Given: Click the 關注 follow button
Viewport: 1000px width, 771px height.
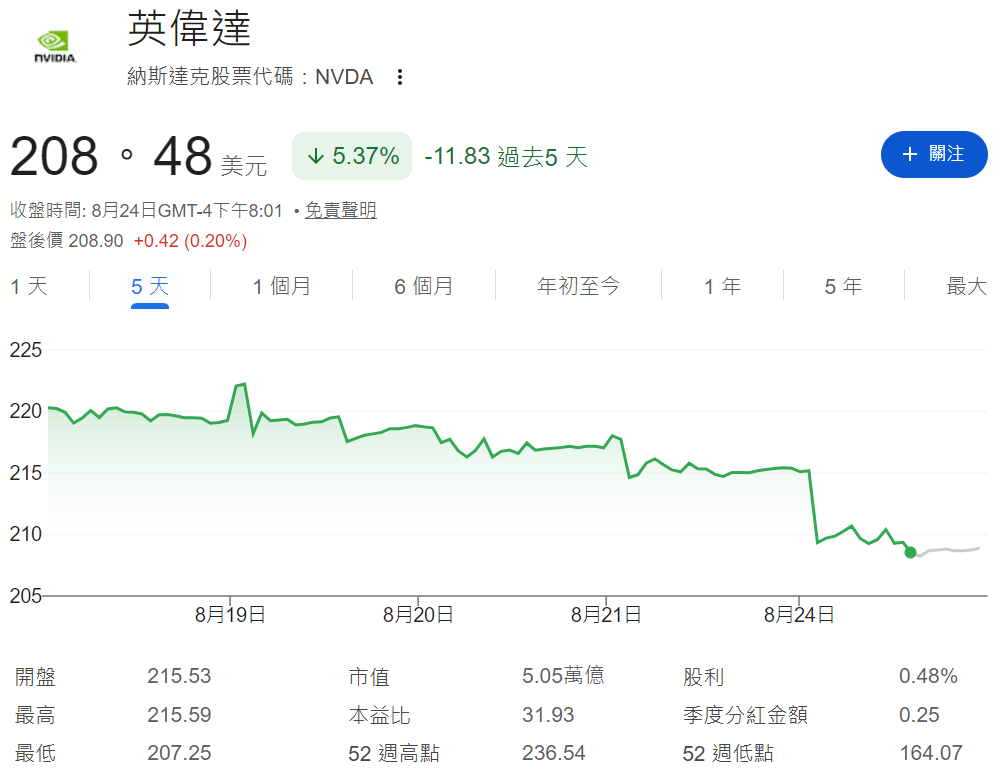Looking at the screenshot, I should click(934, 154).
